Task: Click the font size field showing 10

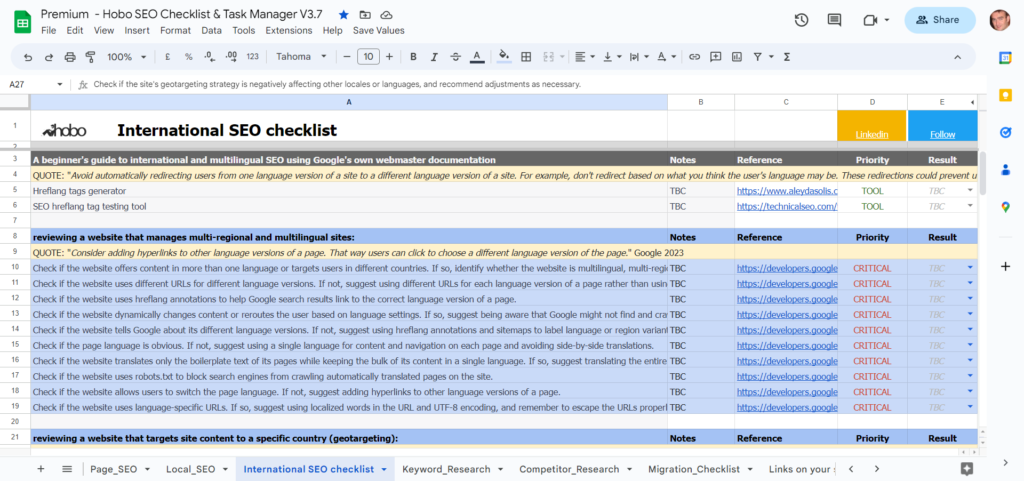Action: coord(368,57)
